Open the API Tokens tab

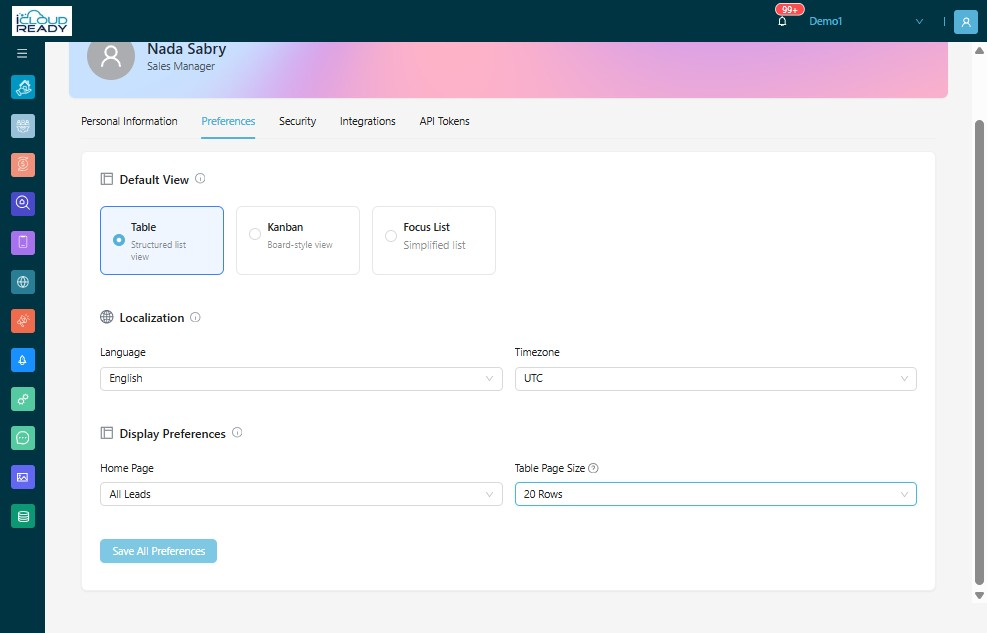point(444,121)
